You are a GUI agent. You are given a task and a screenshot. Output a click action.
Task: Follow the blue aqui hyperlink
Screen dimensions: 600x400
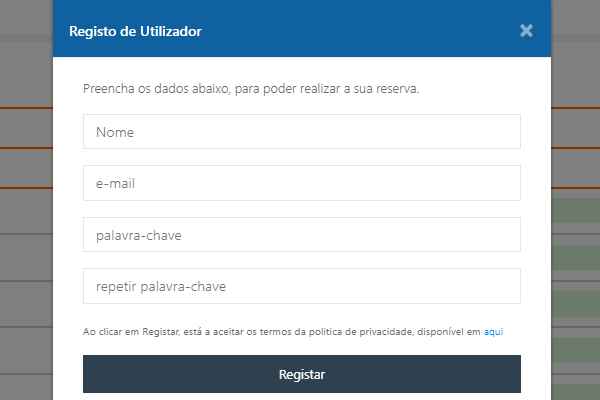tap(493, 331)
